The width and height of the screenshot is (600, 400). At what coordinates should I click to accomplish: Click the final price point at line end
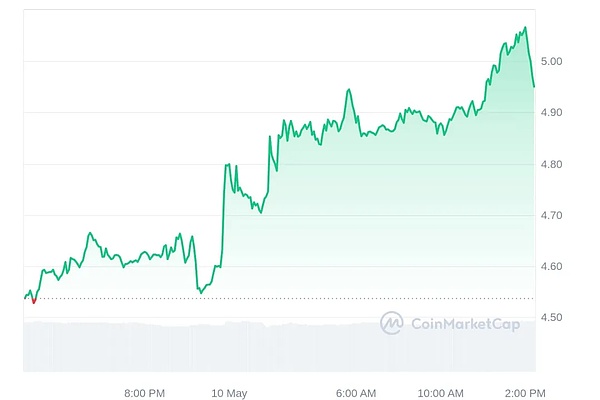click(534, 86)
